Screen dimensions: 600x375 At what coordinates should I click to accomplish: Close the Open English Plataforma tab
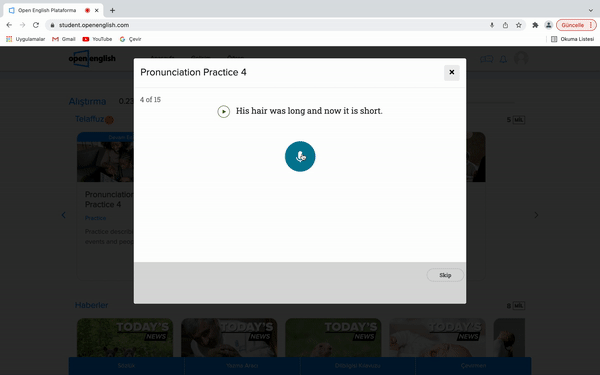[x=97, y=10]
